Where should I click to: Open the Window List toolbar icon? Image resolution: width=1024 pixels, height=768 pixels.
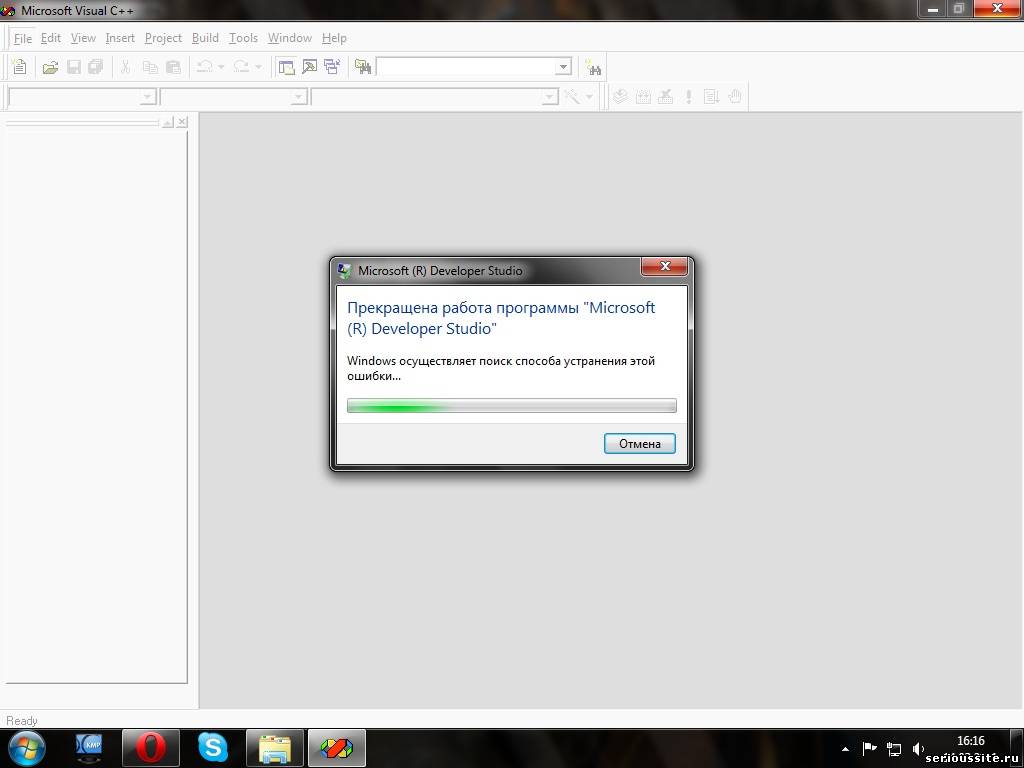click(332, 67)
